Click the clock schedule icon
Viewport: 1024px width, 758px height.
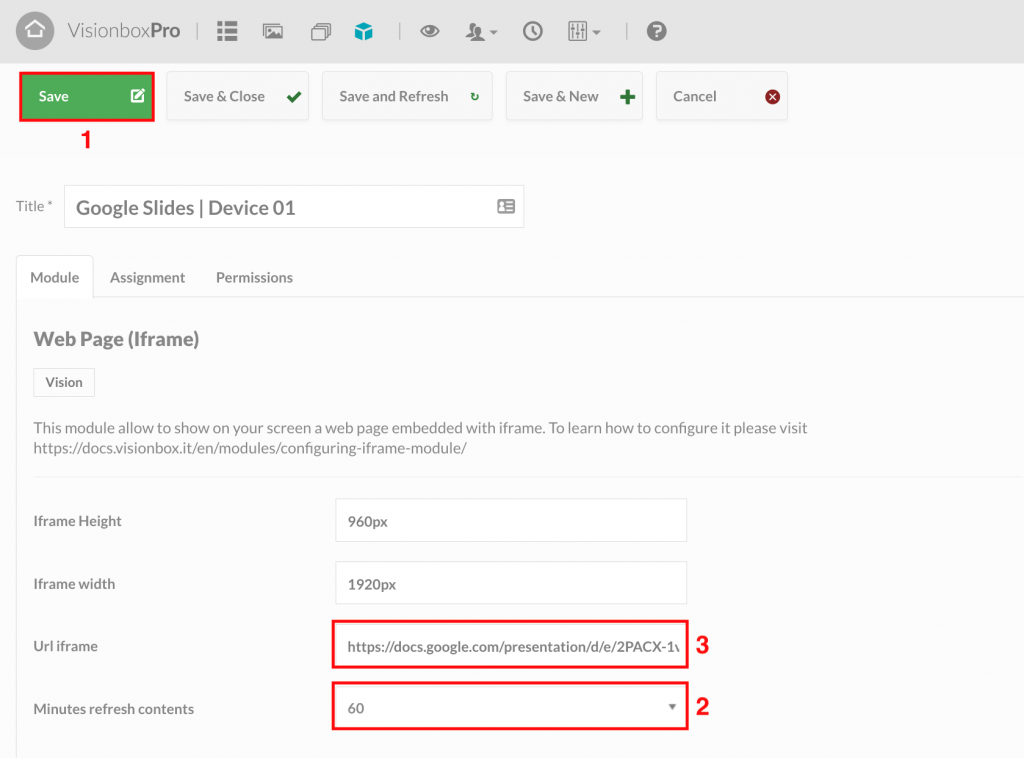click(532, 31)
